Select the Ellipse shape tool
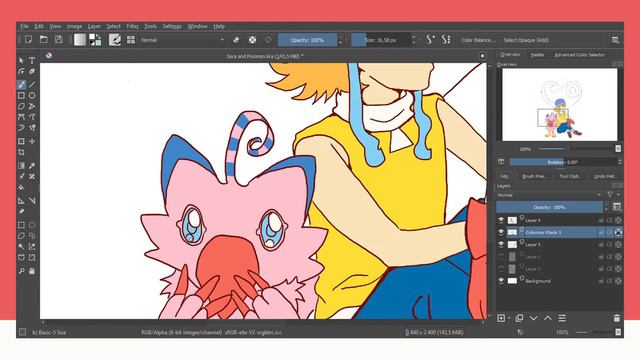 (x=32, y=96)
